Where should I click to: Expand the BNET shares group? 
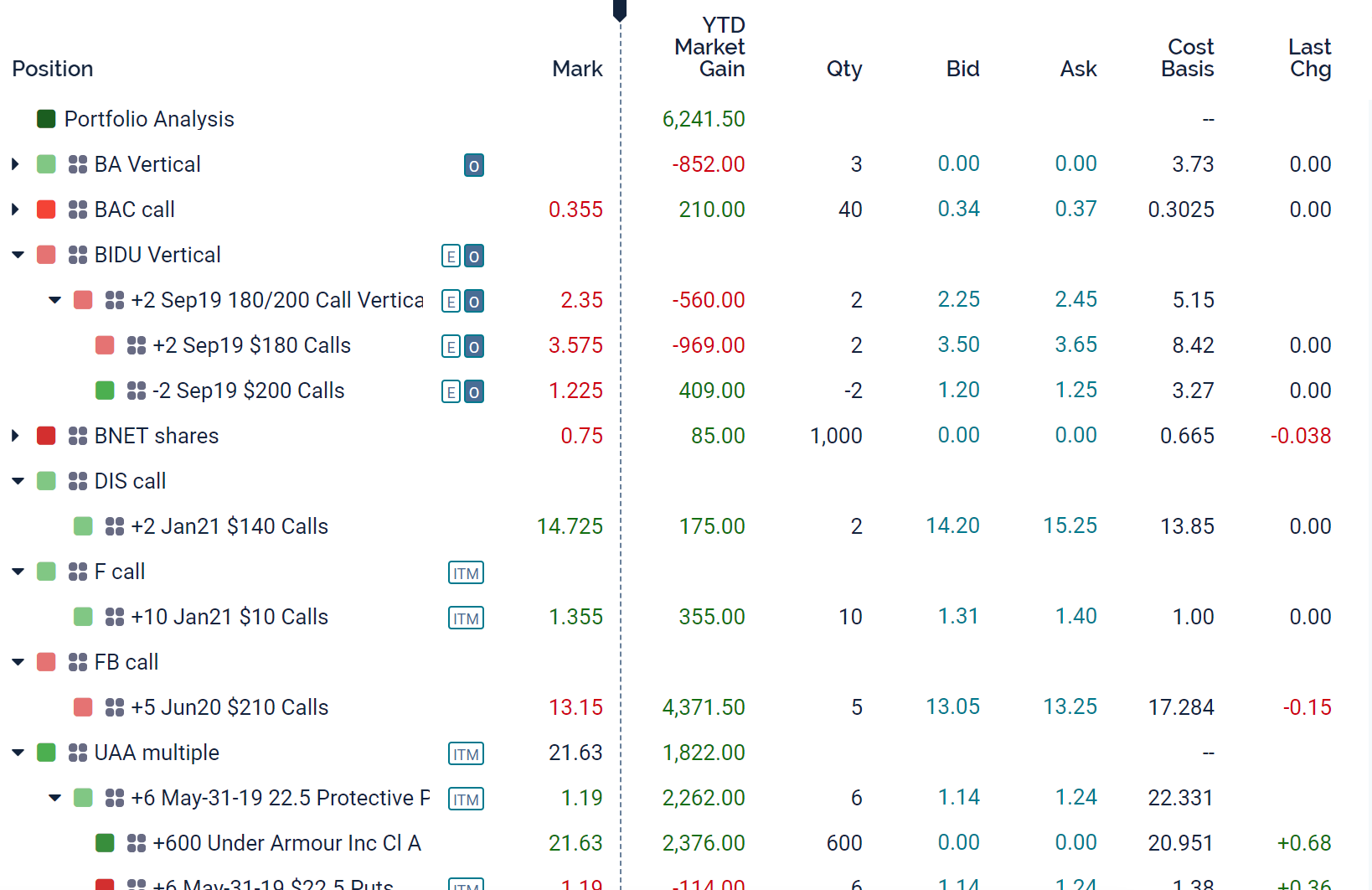tap(15, 436)
